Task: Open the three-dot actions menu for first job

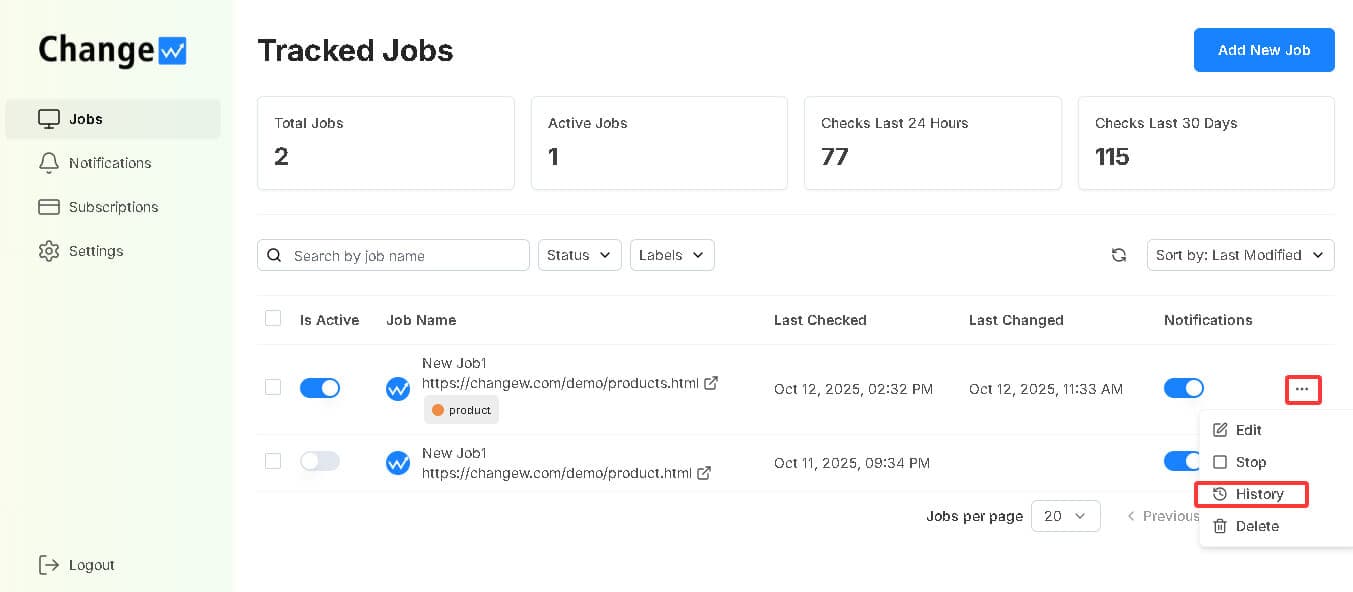Action: [x=1302, y=389]
